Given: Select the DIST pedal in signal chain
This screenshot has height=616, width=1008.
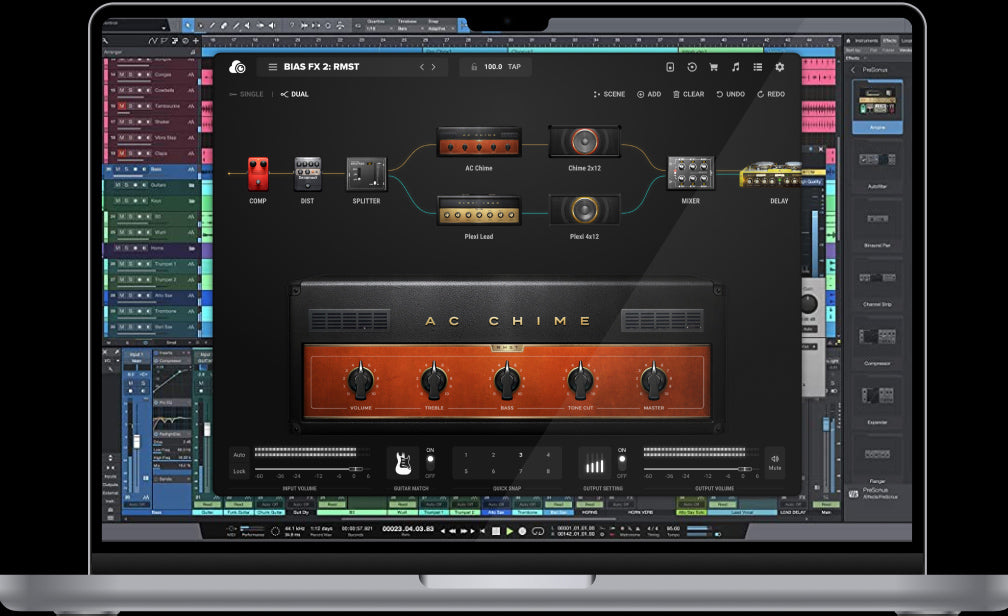Looking at the screenshot, I should click(307, 174).
